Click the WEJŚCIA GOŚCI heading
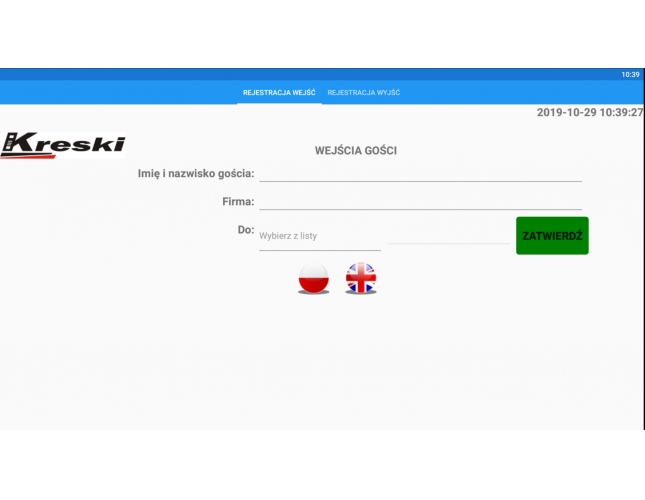The width and height of the screenshot is (645, 500). tap(356, 150)
